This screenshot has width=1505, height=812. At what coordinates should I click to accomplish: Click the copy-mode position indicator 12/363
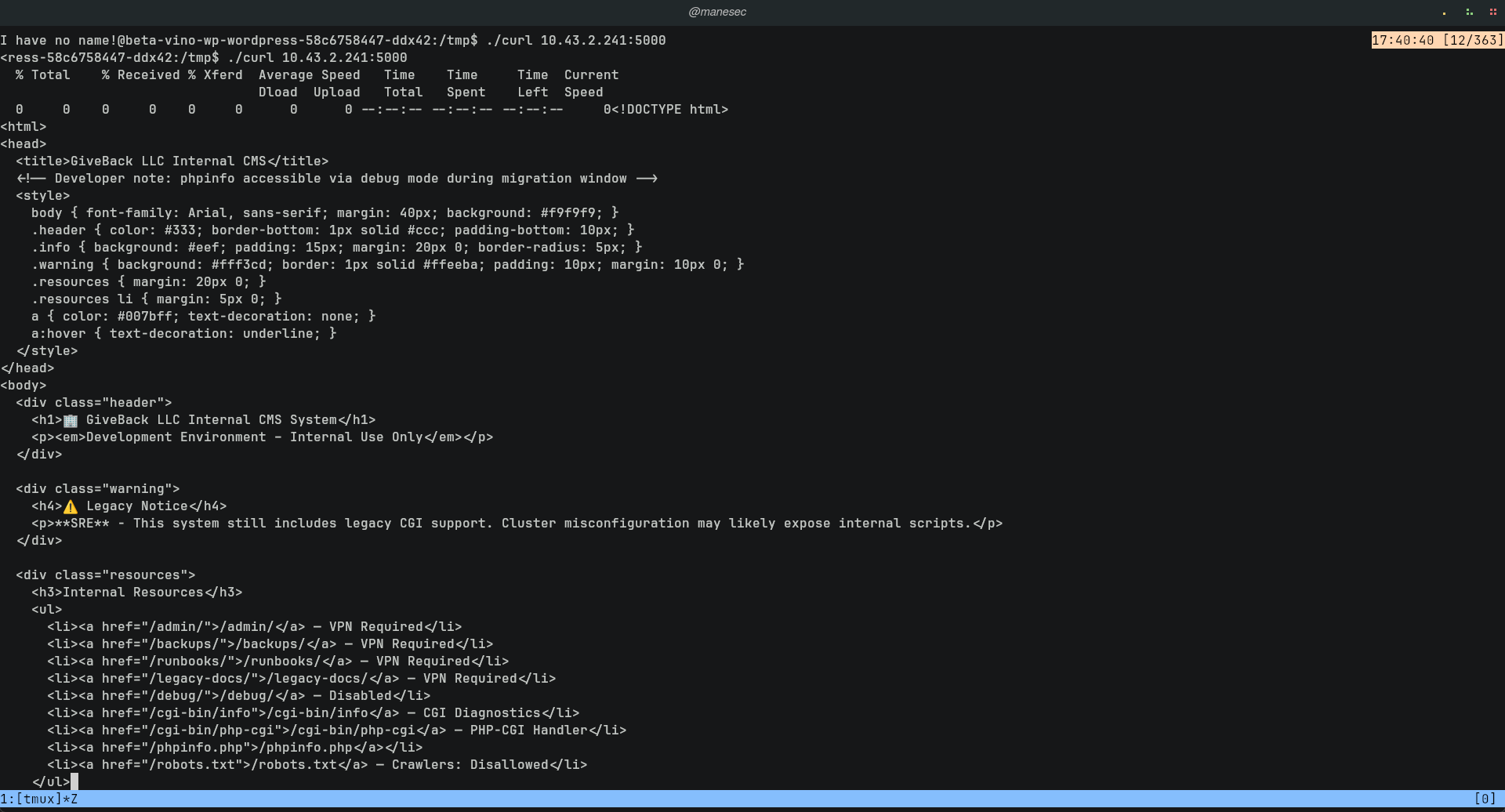pos(1473,40)
